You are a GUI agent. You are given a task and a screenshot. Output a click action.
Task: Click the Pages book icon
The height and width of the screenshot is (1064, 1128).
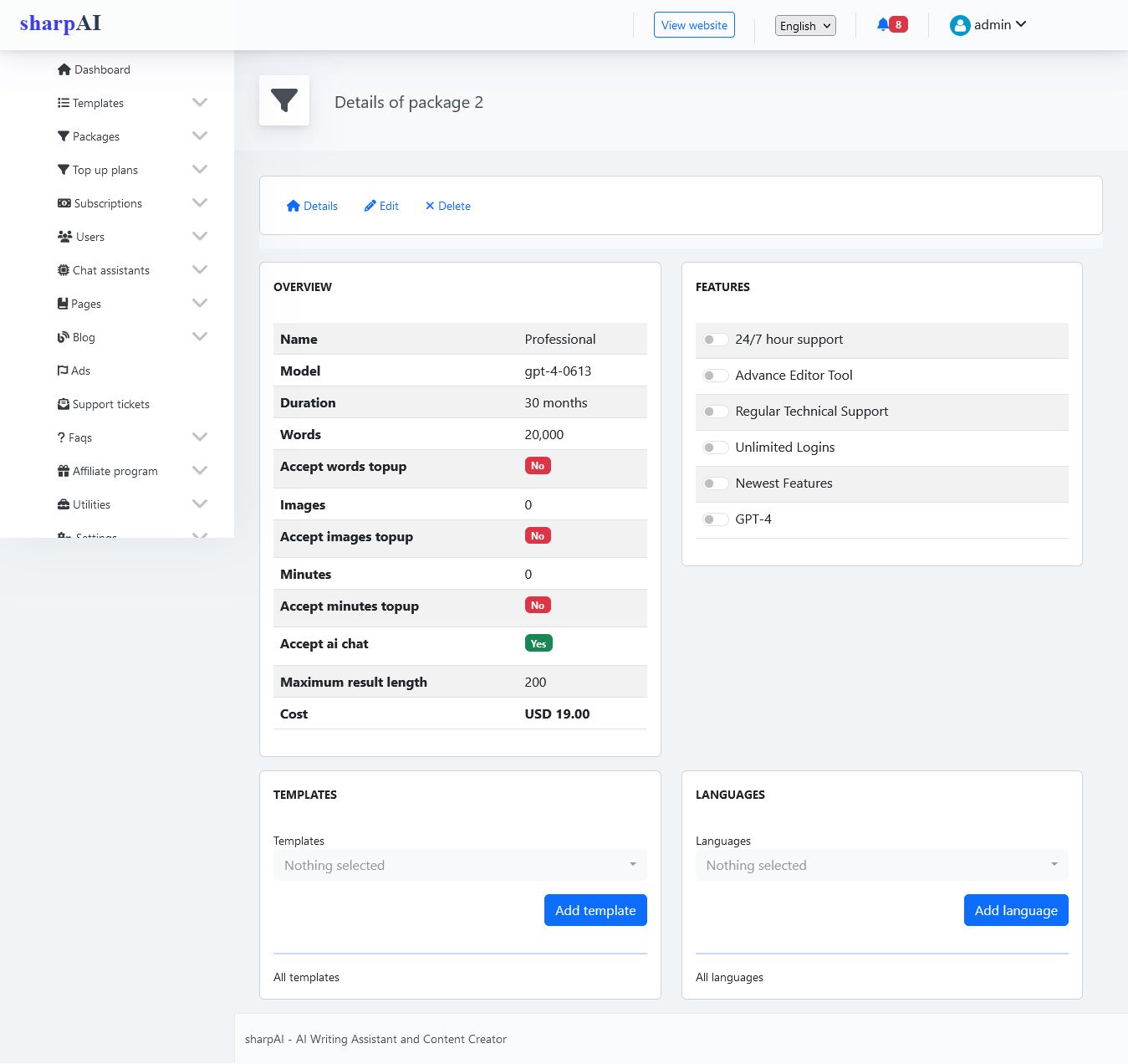[62, 304]
